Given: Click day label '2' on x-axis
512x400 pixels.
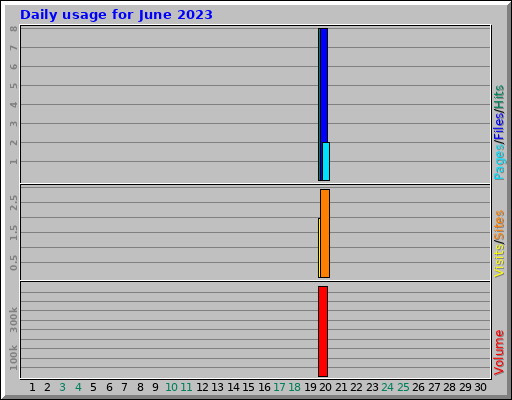Looking at the screenshot, I should tap(47, 387).
